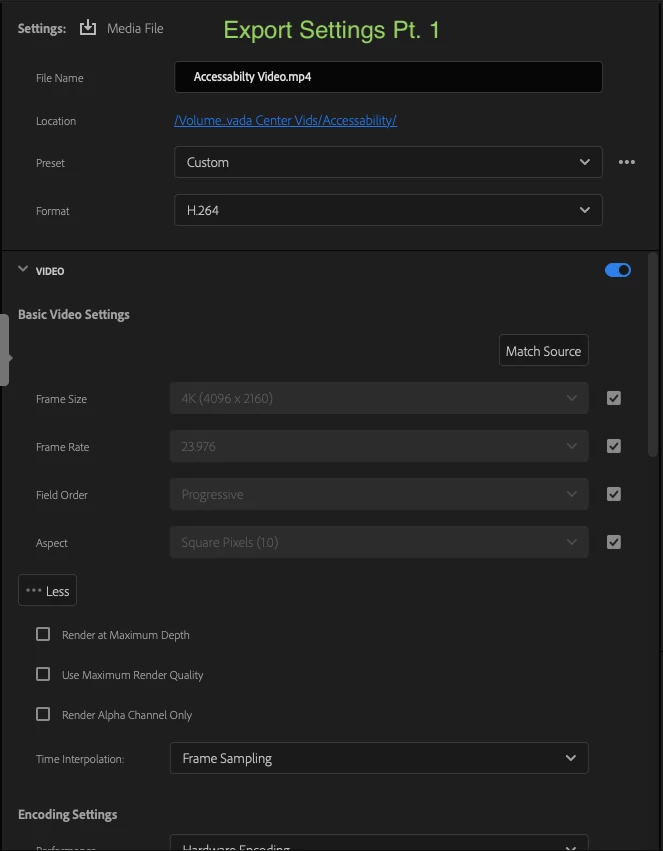Enable Use Maximum Render Quality
The width and height of the screenshot is (663, 851).
[43, 674]
